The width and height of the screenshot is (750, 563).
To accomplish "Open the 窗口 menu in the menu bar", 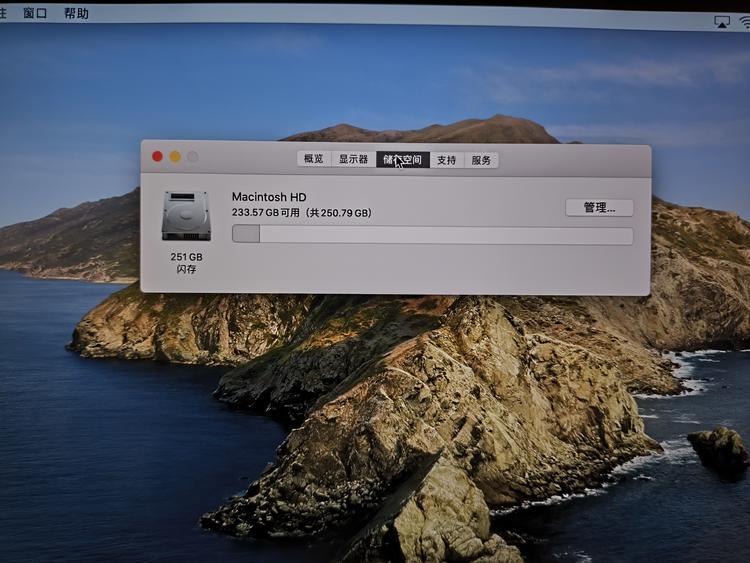I will (35, 13).
